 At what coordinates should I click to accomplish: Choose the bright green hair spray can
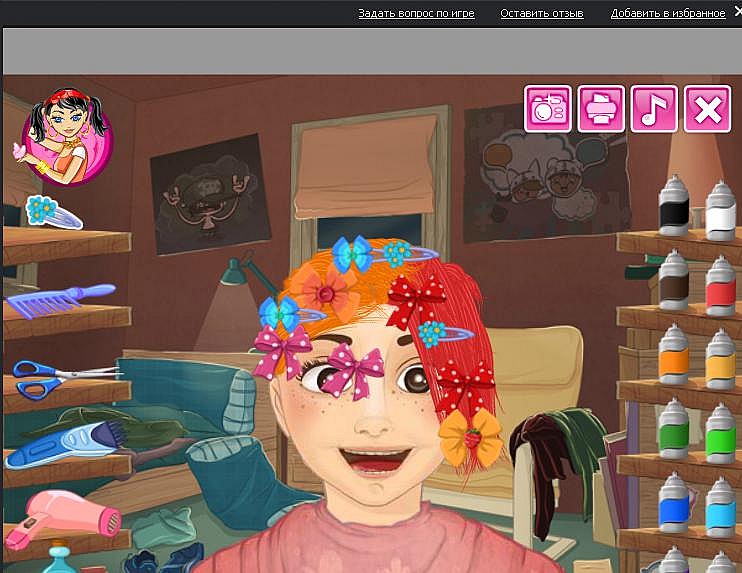coord(720,433)
